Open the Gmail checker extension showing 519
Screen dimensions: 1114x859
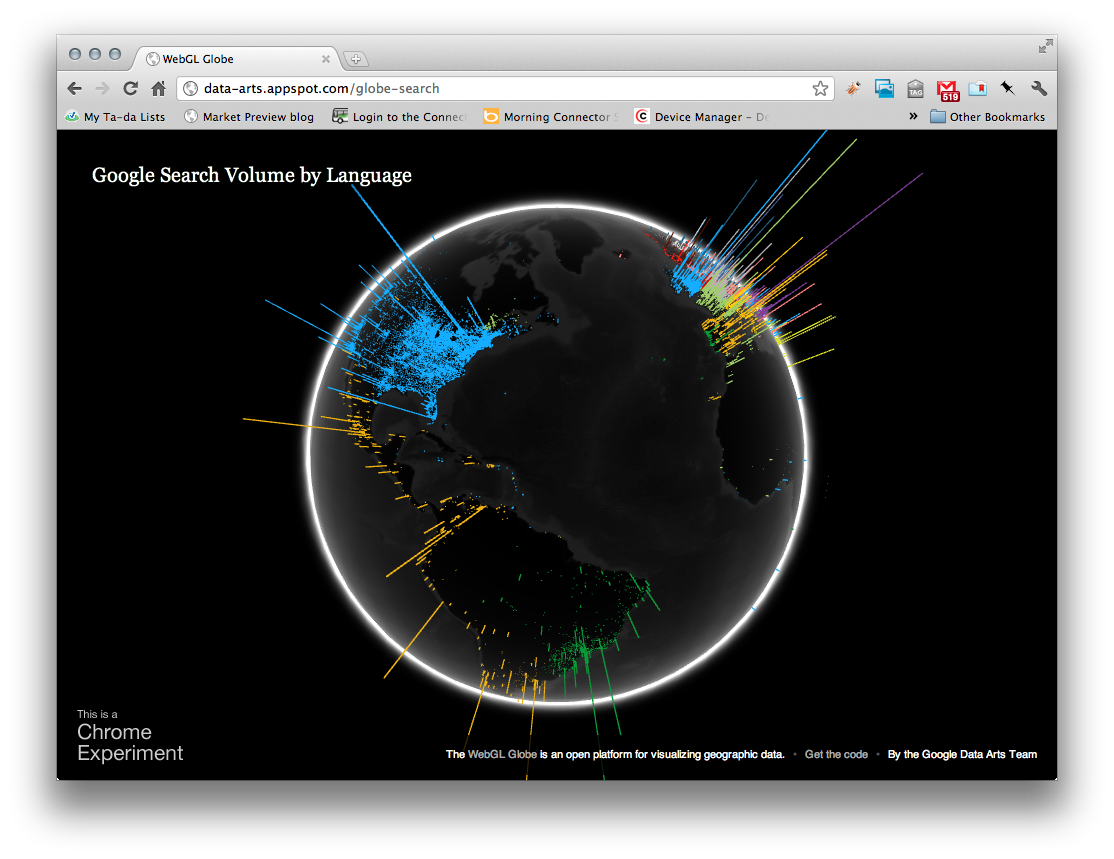pyautogui.click(x=947, y=89)
